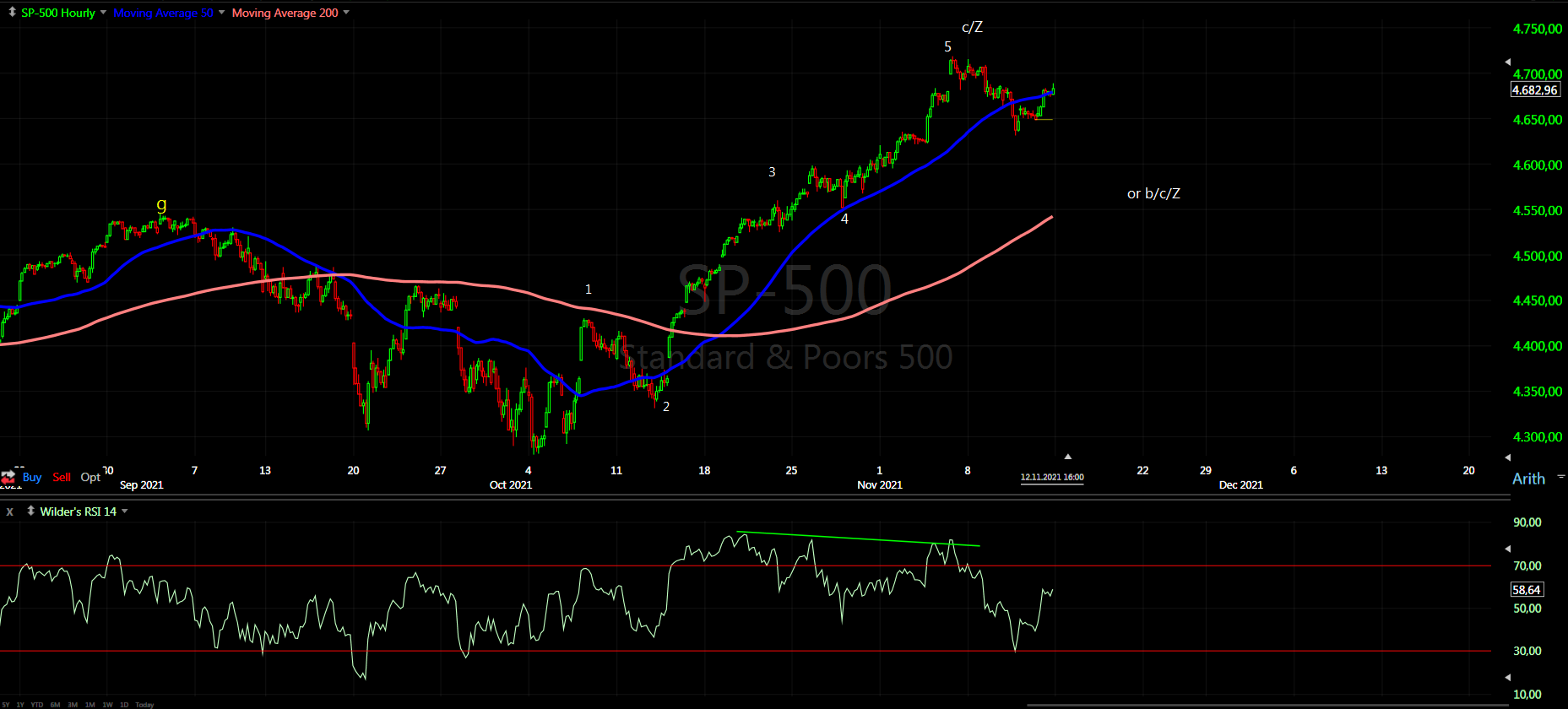Open the Moving Average 50 dropdown
The height and width of the screenshot is (709, 1568).
(221, 13)
